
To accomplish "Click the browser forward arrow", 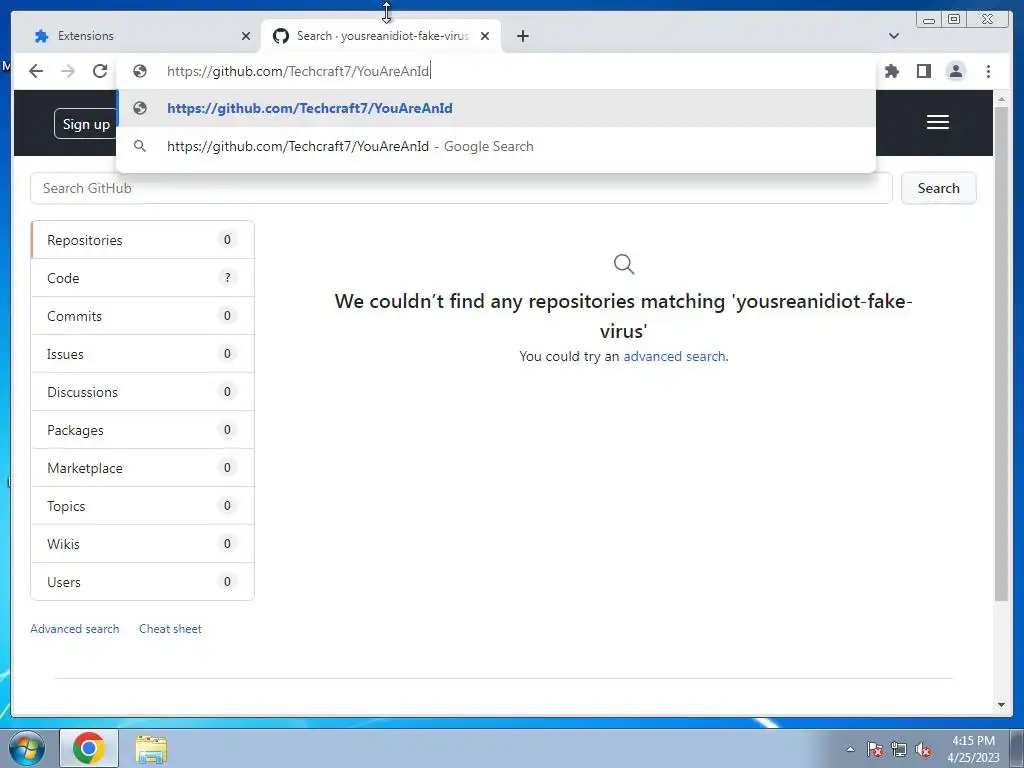I will click(68, 71).
